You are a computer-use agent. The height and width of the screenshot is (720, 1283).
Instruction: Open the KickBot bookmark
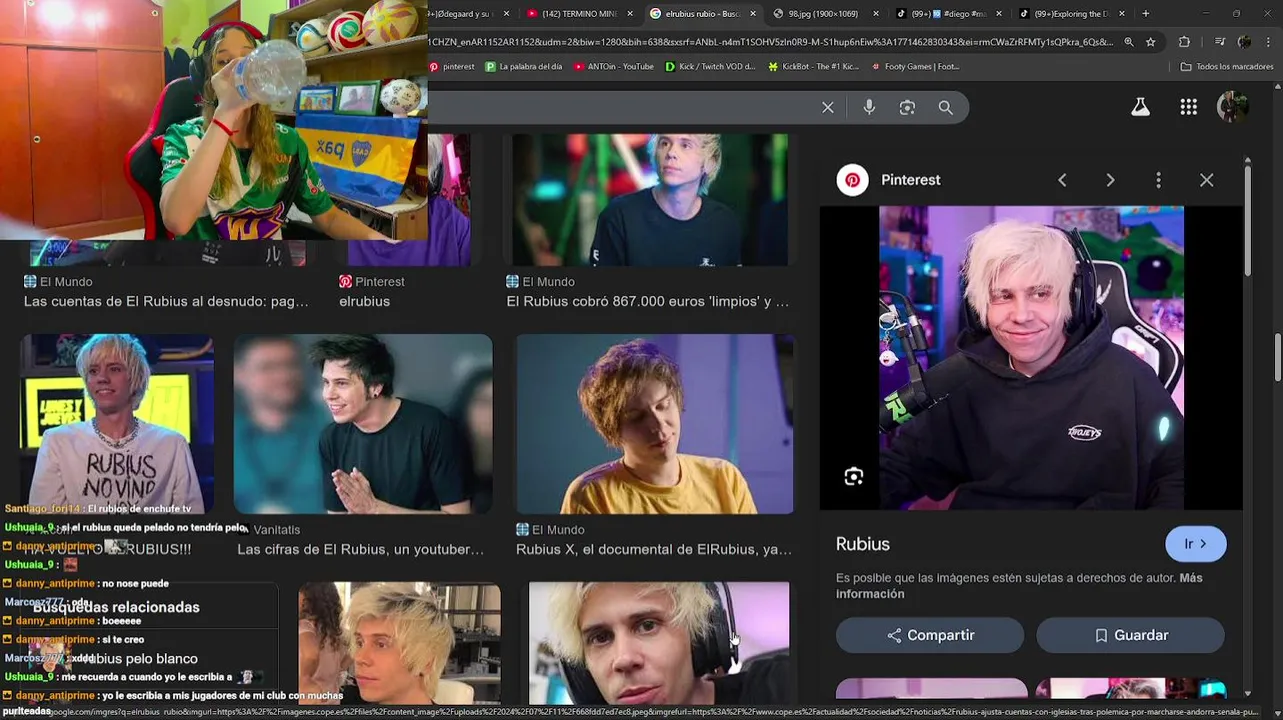[x=813, y=67]
